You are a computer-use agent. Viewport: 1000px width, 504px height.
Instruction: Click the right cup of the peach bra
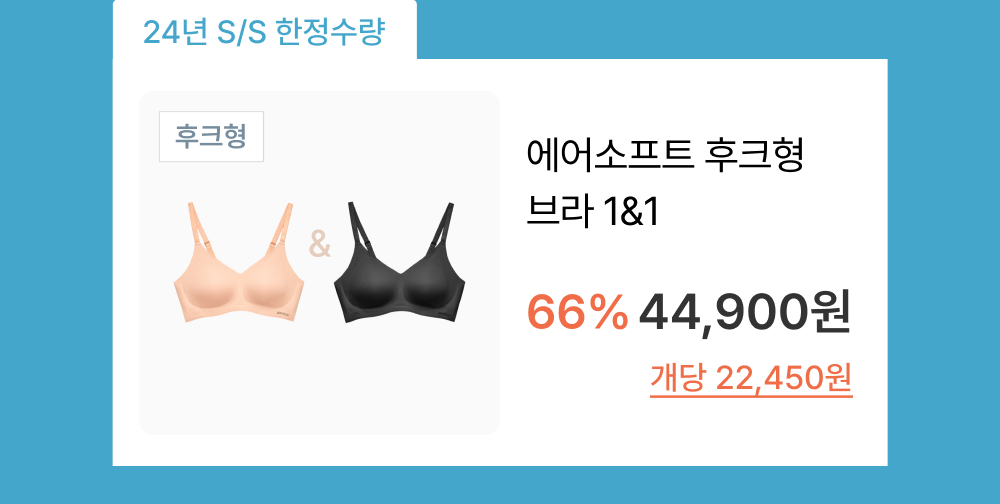click(270, 290)
